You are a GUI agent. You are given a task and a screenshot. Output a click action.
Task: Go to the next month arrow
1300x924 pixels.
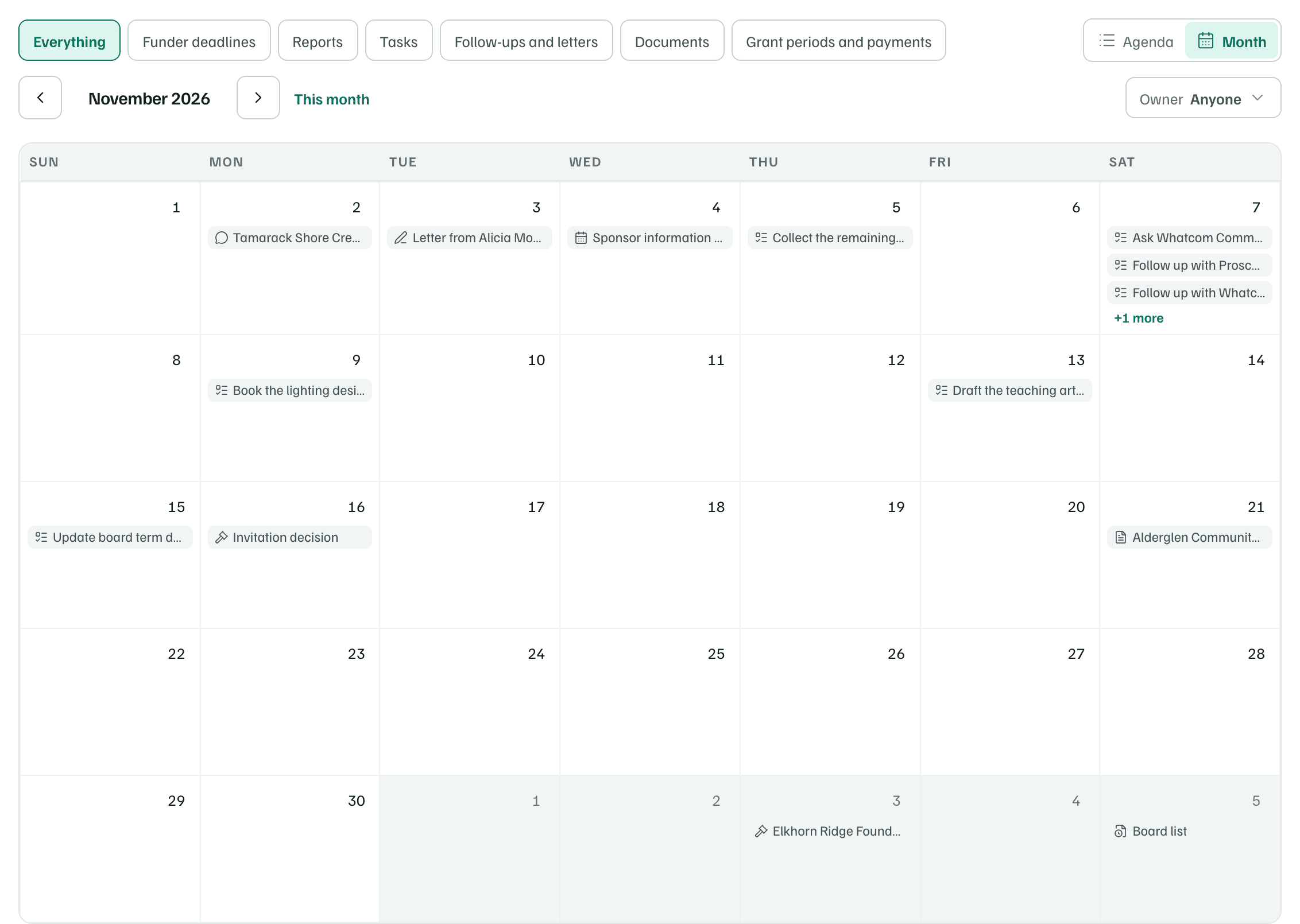click(x=258, y=98)
